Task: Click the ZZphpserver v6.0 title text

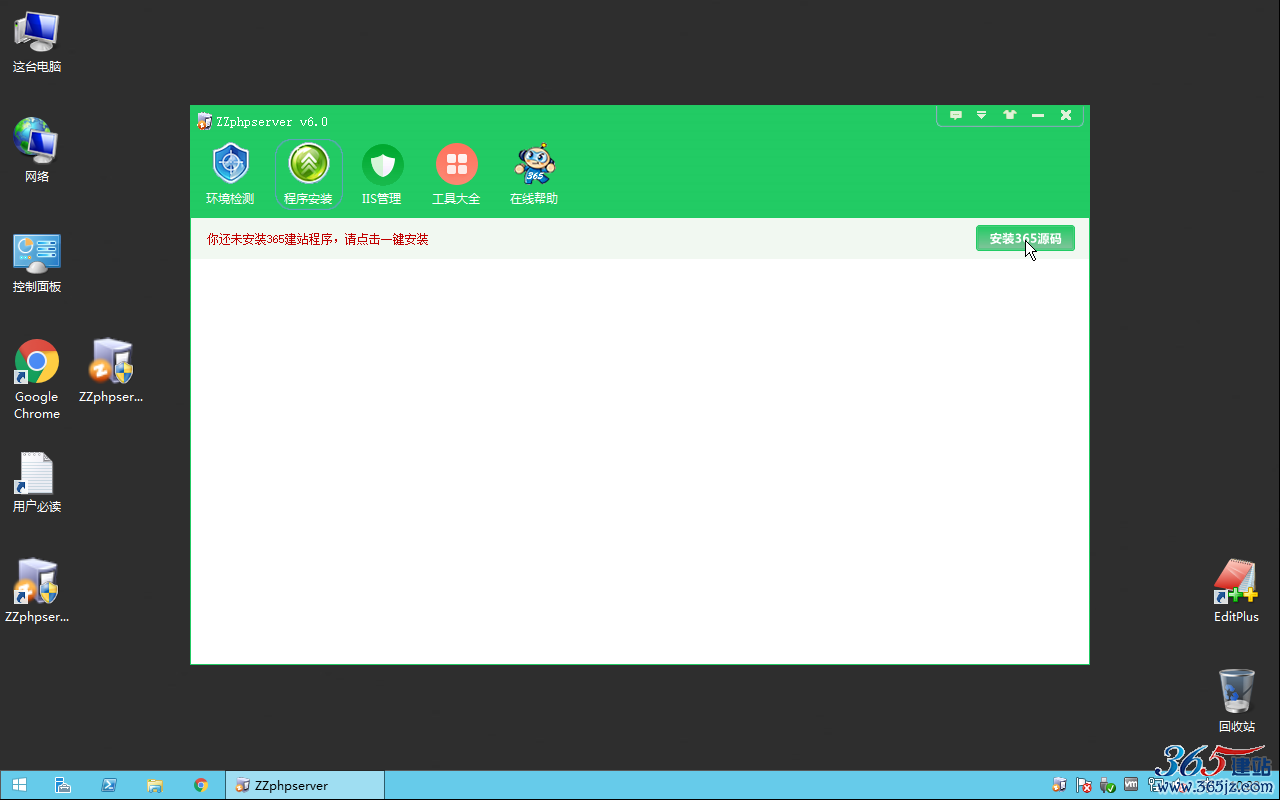Action: coord(272,122)
